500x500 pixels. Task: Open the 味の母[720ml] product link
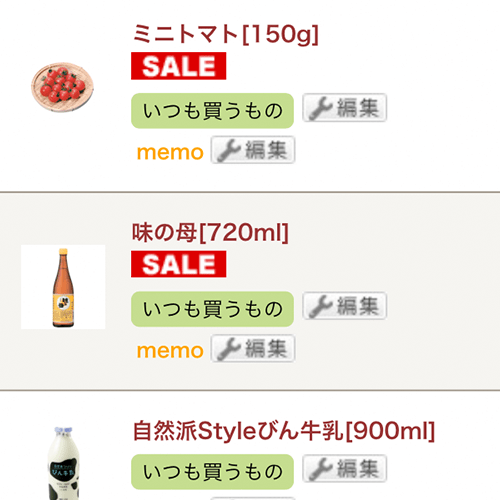coord(210,232)
